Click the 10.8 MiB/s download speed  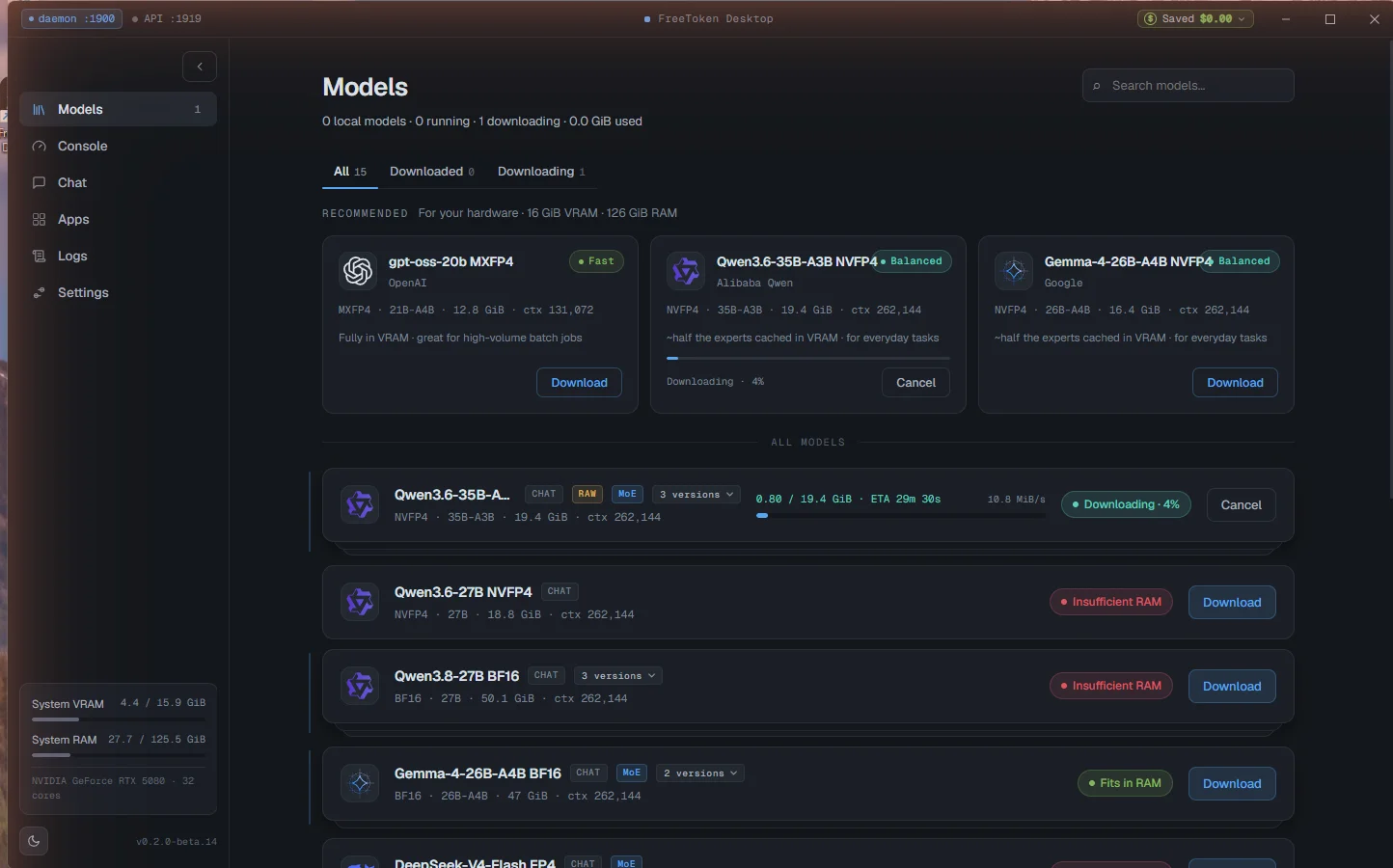click(1016, 500)
